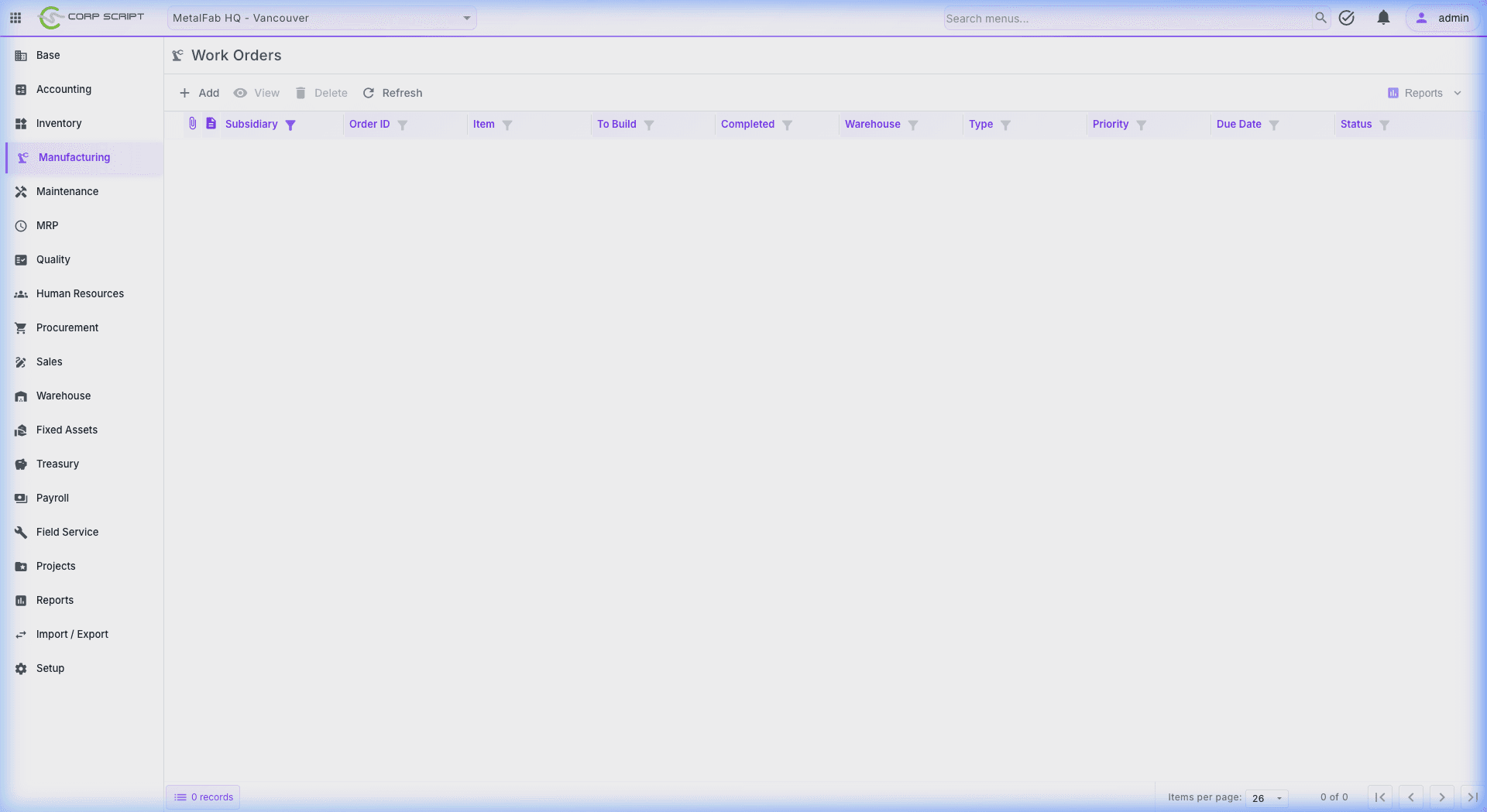The width and height of the screenshot is (1487, 812).
Task: Select the Setup gear icon in sidebar
Action: 21,668
